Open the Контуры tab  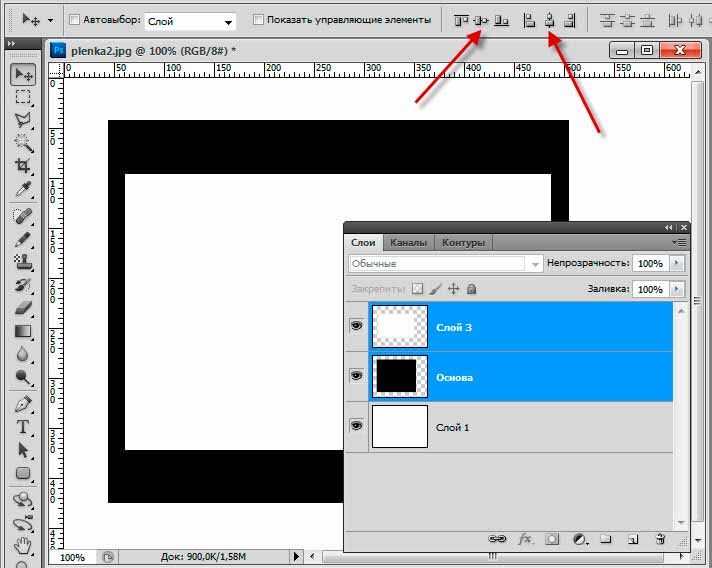click(x=463, y=242)
